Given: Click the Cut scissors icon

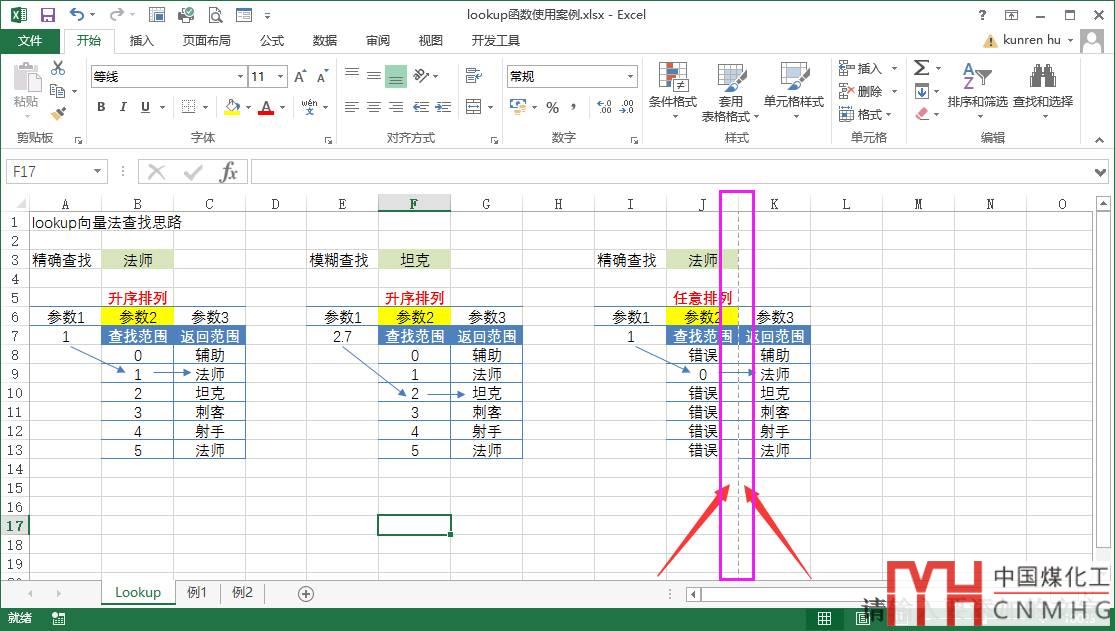Looking at the screenshot, I should pyautogui.click(x=58, y=68).
